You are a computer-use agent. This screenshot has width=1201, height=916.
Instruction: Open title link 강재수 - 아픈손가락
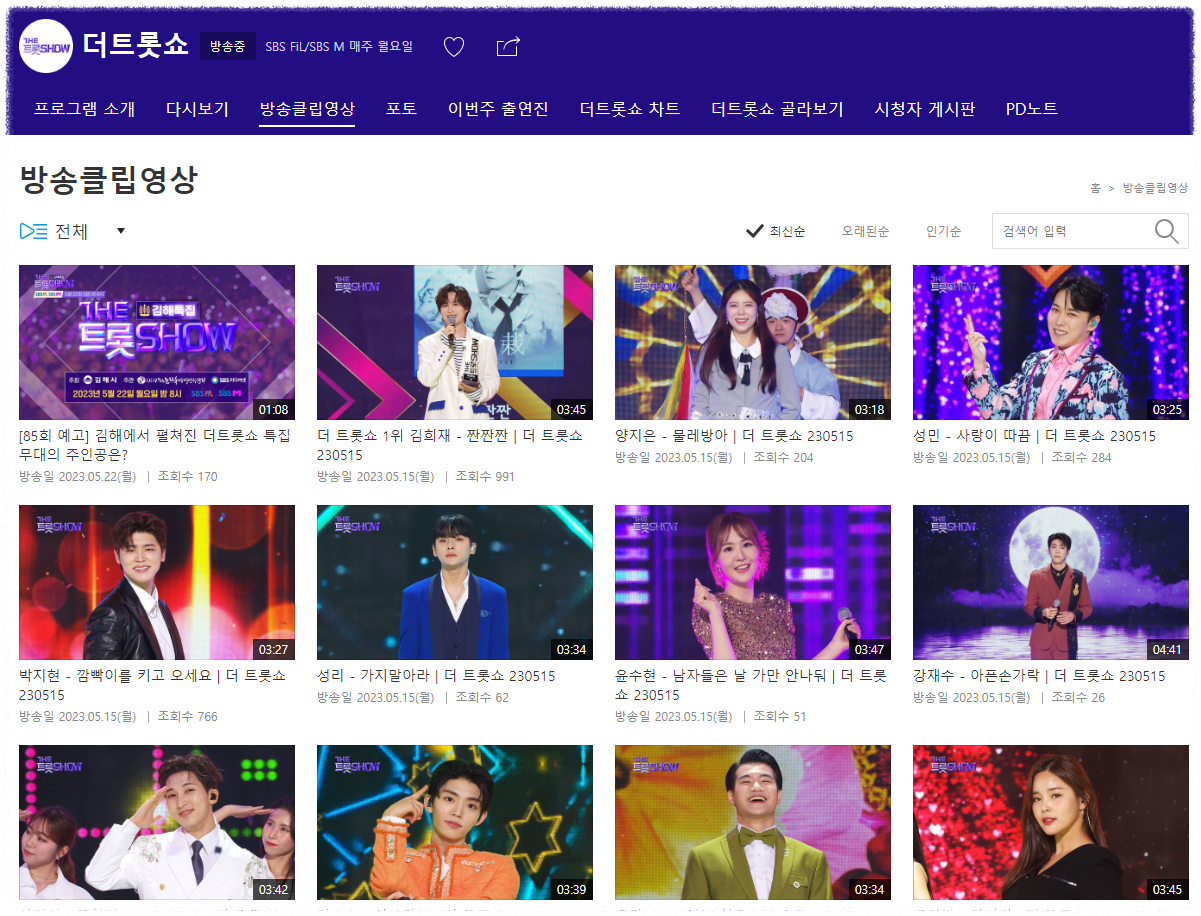(1039, 676)
